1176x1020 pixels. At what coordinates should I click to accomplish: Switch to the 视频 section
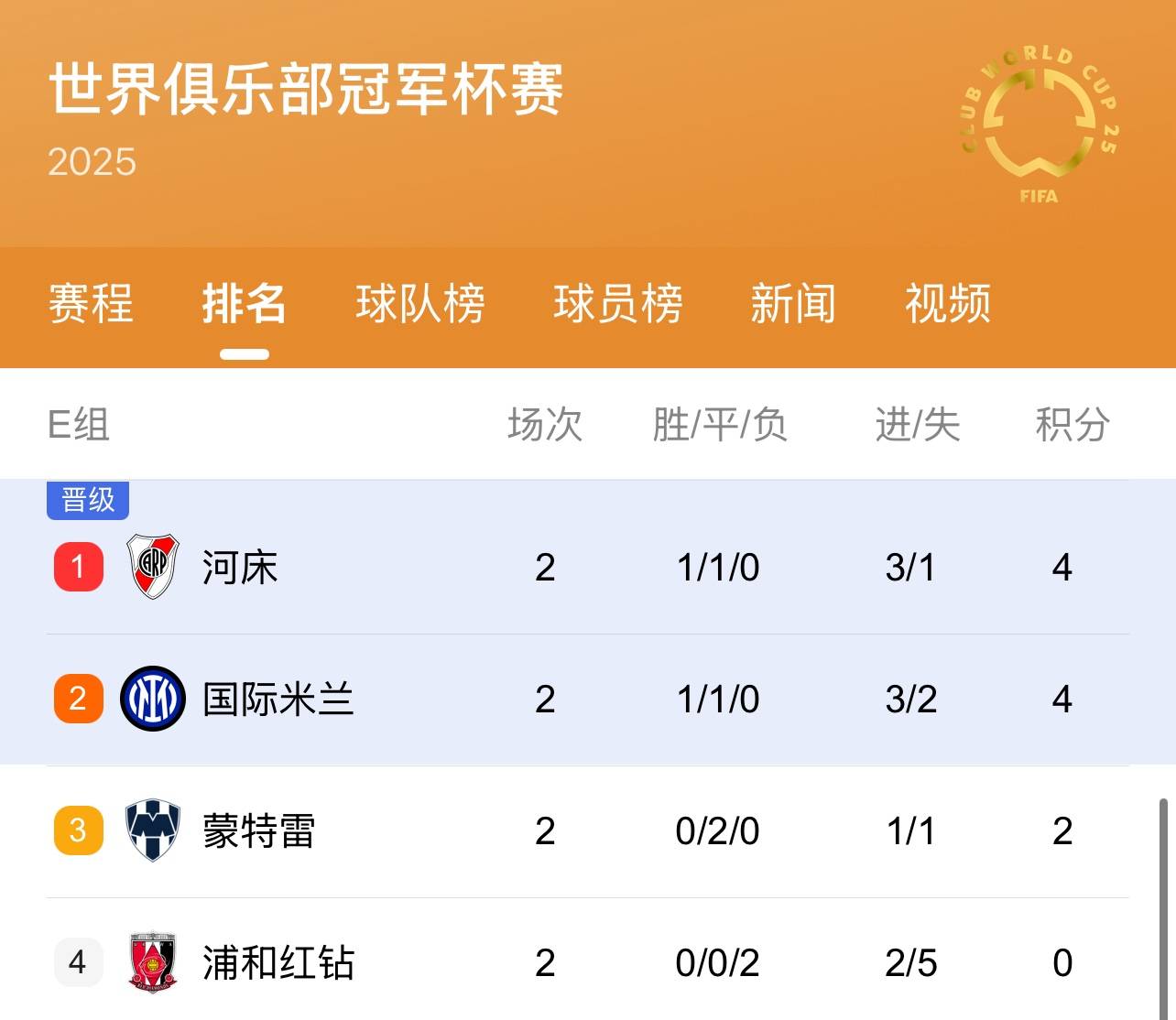pos(946,306)
